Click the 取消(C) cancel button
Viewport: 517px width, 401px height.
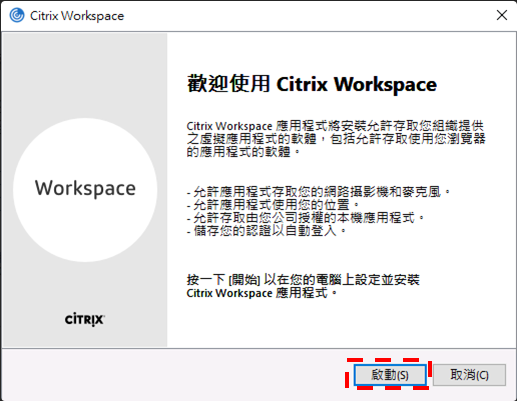point(469,375)
